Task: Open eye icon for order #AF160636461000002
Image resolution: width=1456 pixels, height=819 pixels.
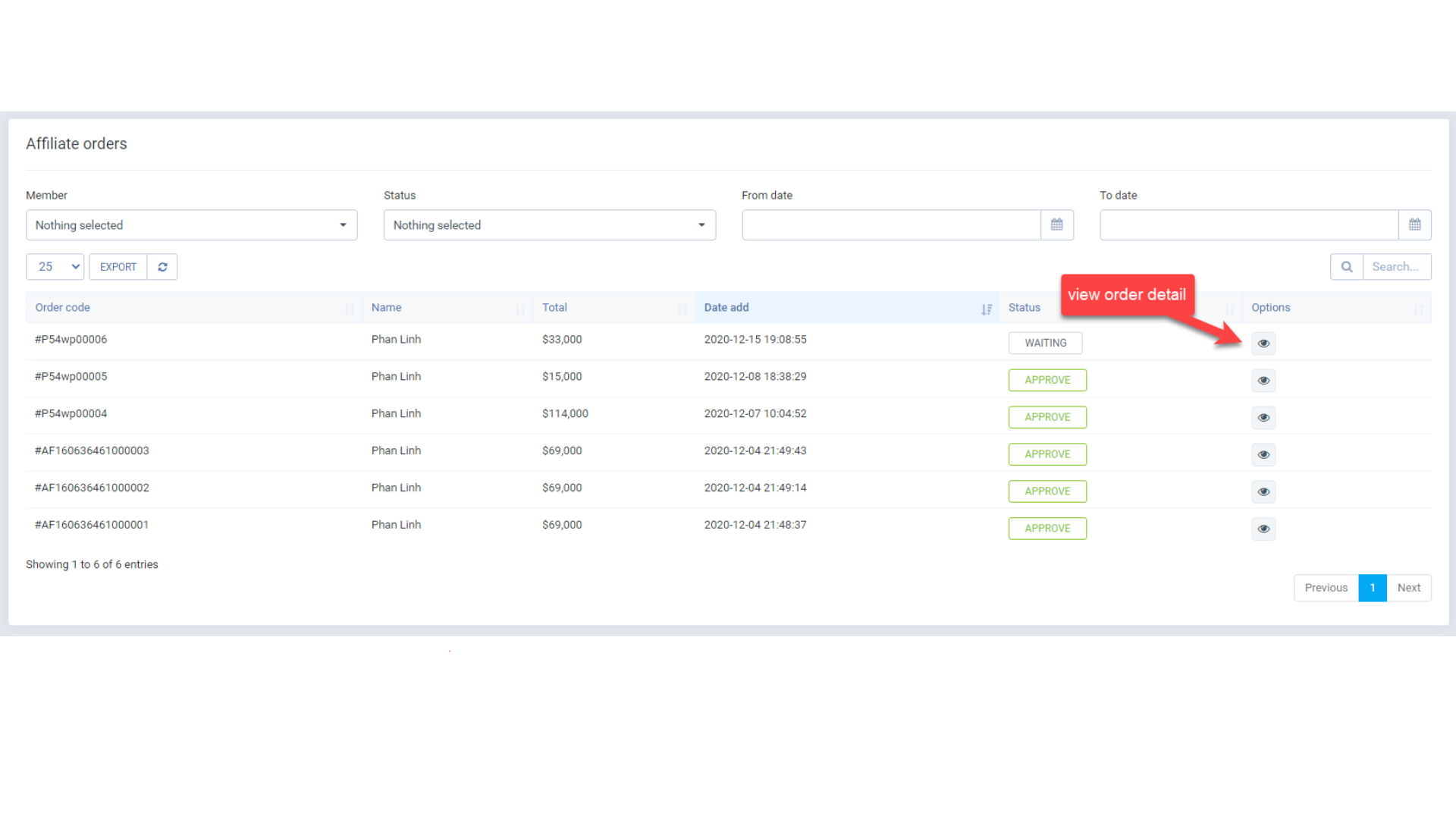Action: (x=1263, y=491)
